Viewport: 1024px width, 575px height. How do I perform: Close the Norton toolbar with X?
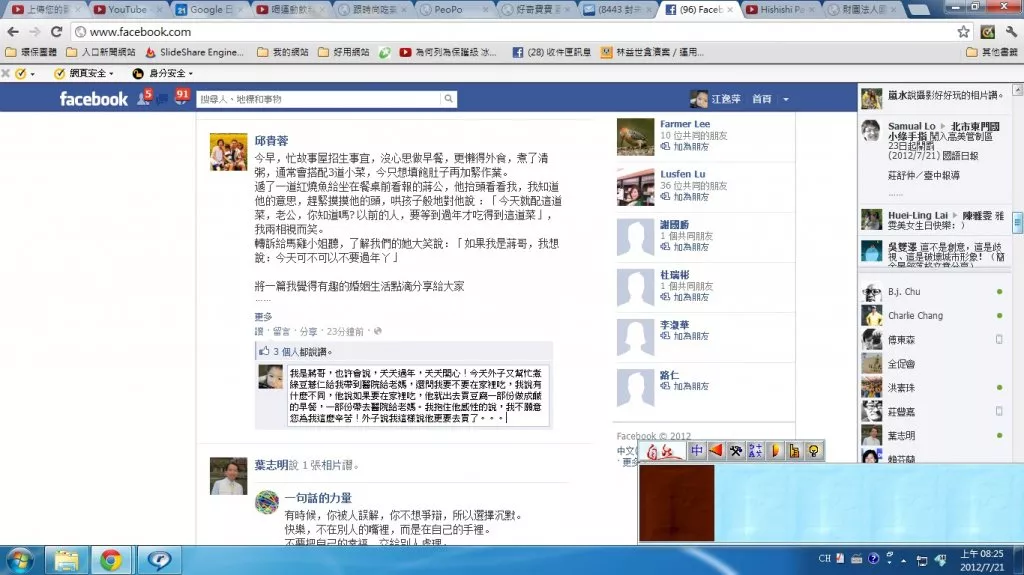tap(6, 73)
